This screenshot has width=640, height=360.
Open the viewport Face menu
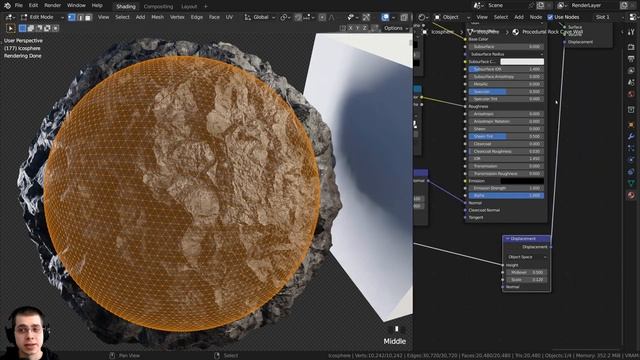pyautogui.click(x=214, y=17)
